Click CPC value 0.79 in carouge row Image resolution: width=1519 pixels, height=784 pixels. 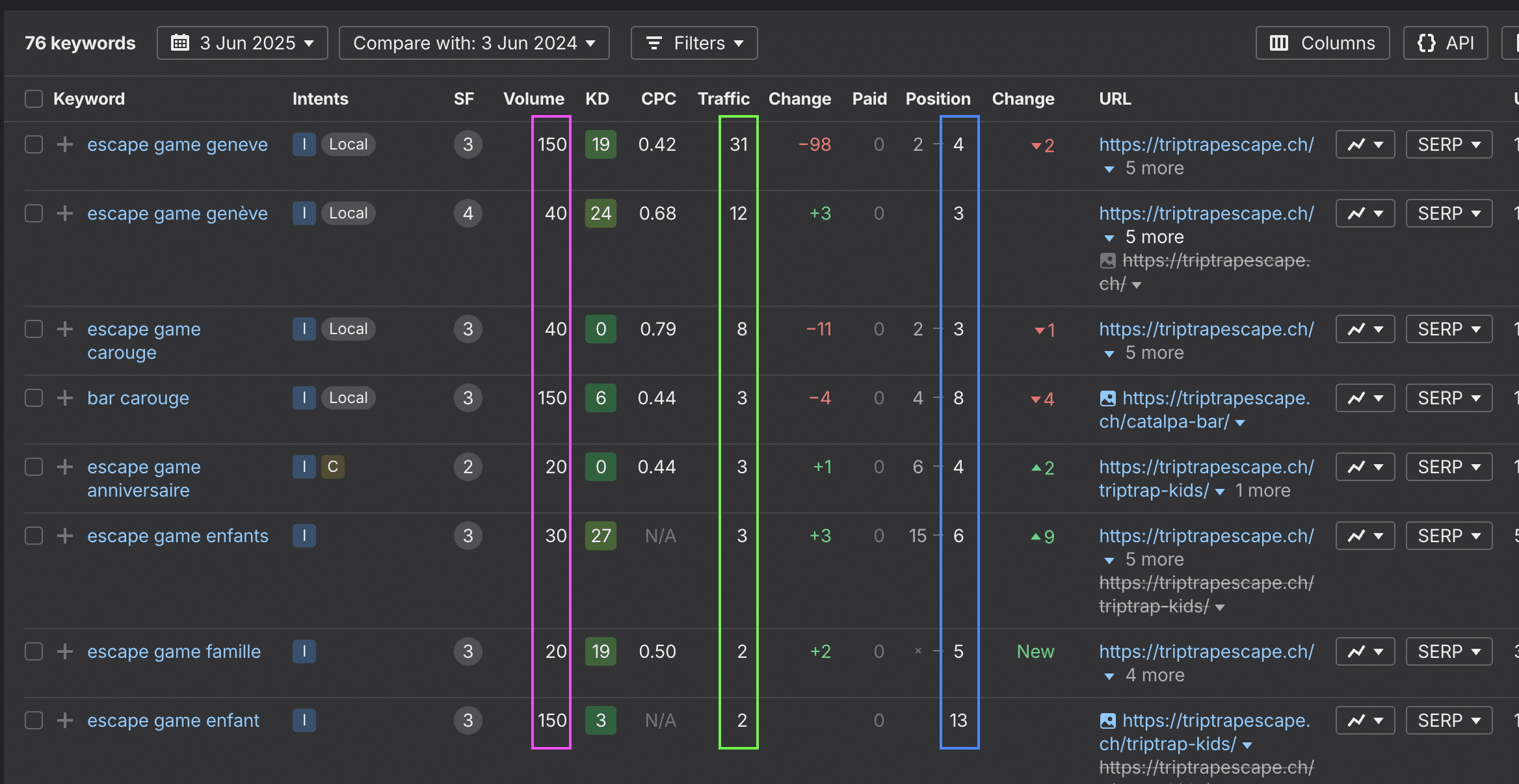pos(657,329)
